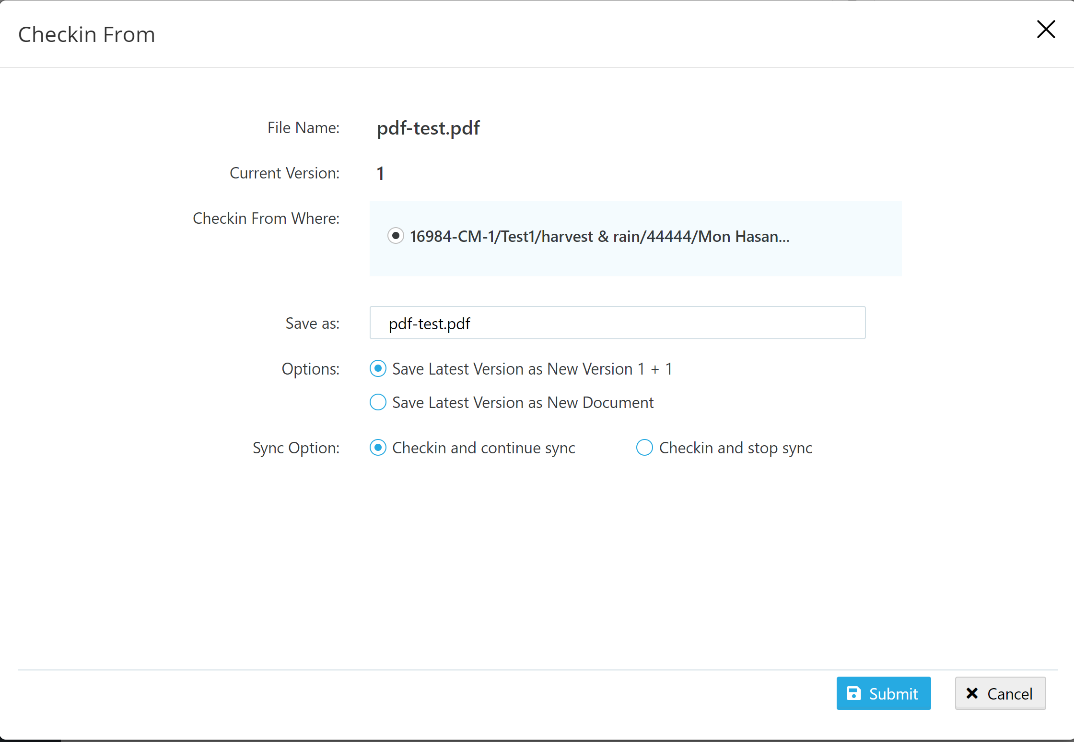Click the Options label

coord(310,369)
